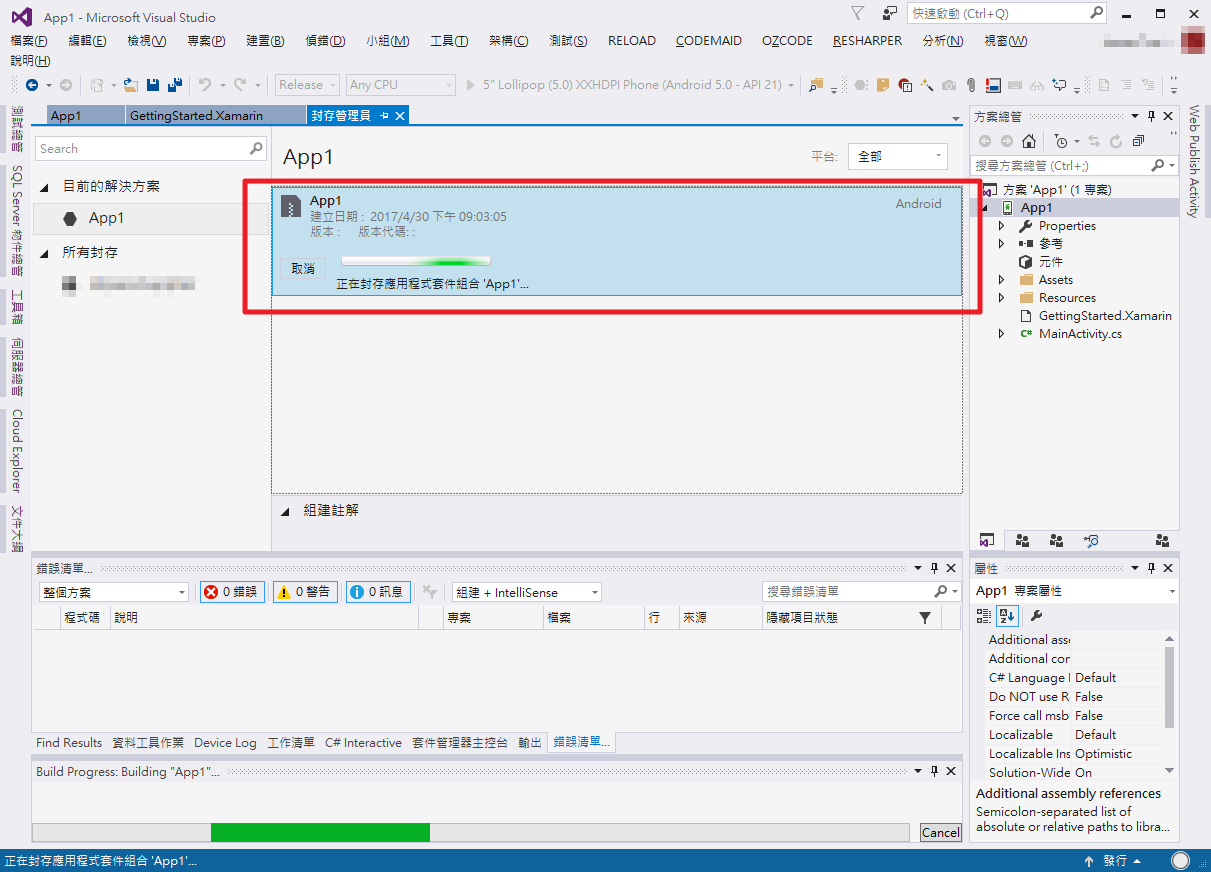The height and width of the screenshot is (872, 1211).
Task: Open the Release configuration dropdown
Action: 307,85
